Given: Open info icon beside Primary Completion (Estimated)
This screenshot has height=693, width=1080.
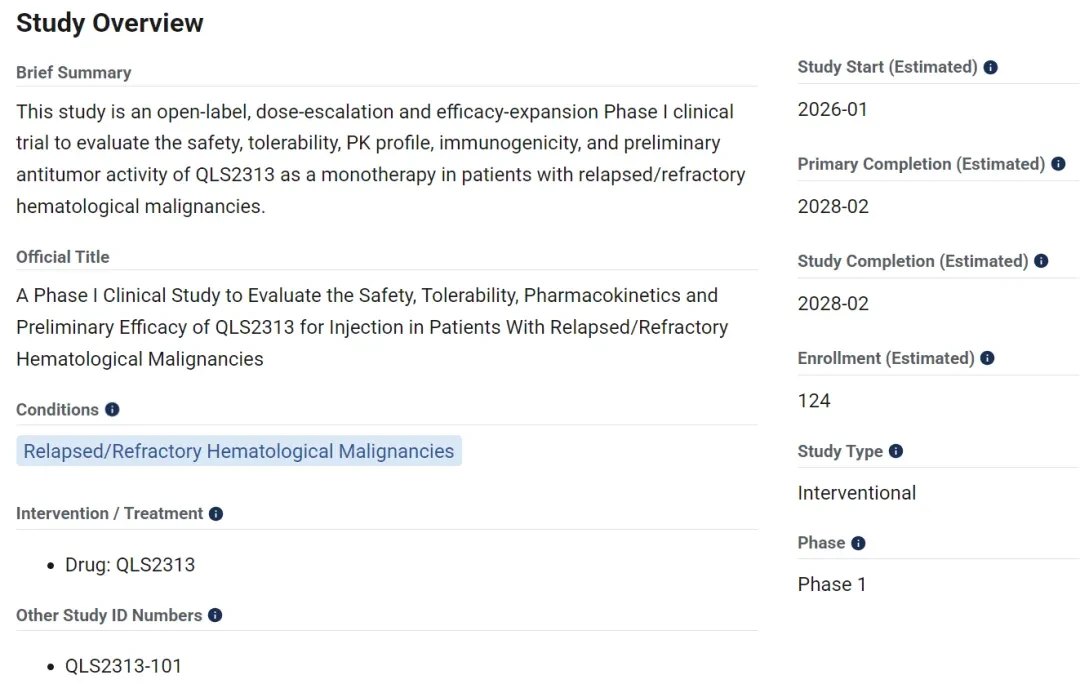Looking at the screenshot, I should [1058, 164].
